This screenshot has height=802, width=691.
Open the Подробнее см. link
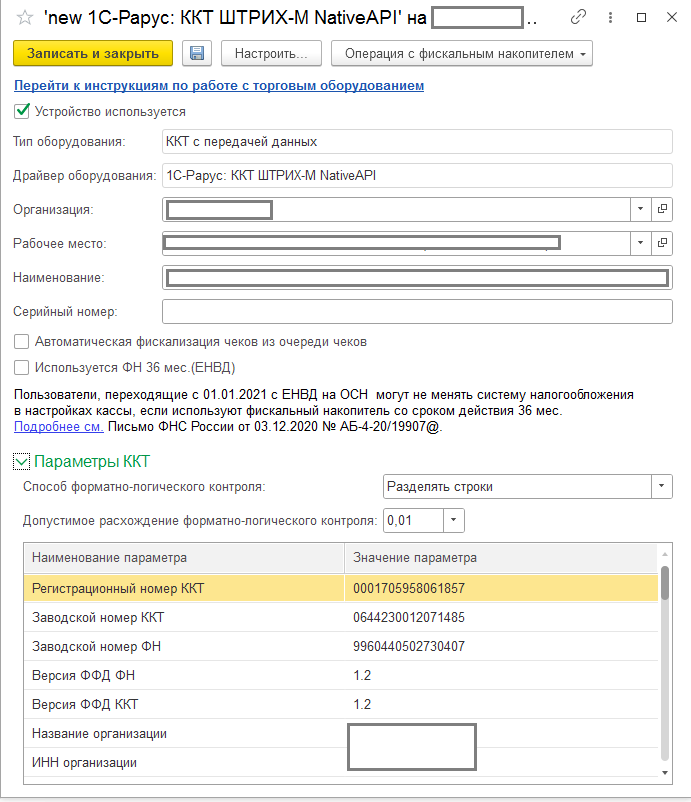[x=59, y=426]
